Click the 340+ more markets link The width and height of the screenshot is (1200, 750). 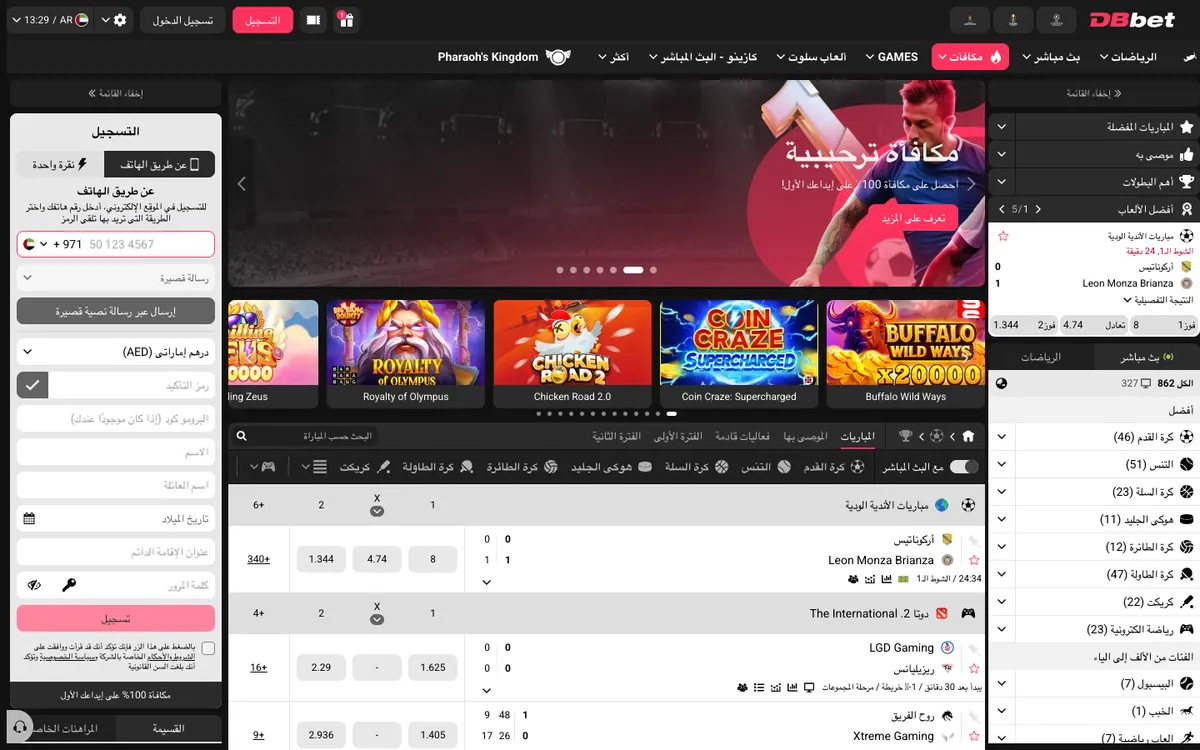point(259,559)
